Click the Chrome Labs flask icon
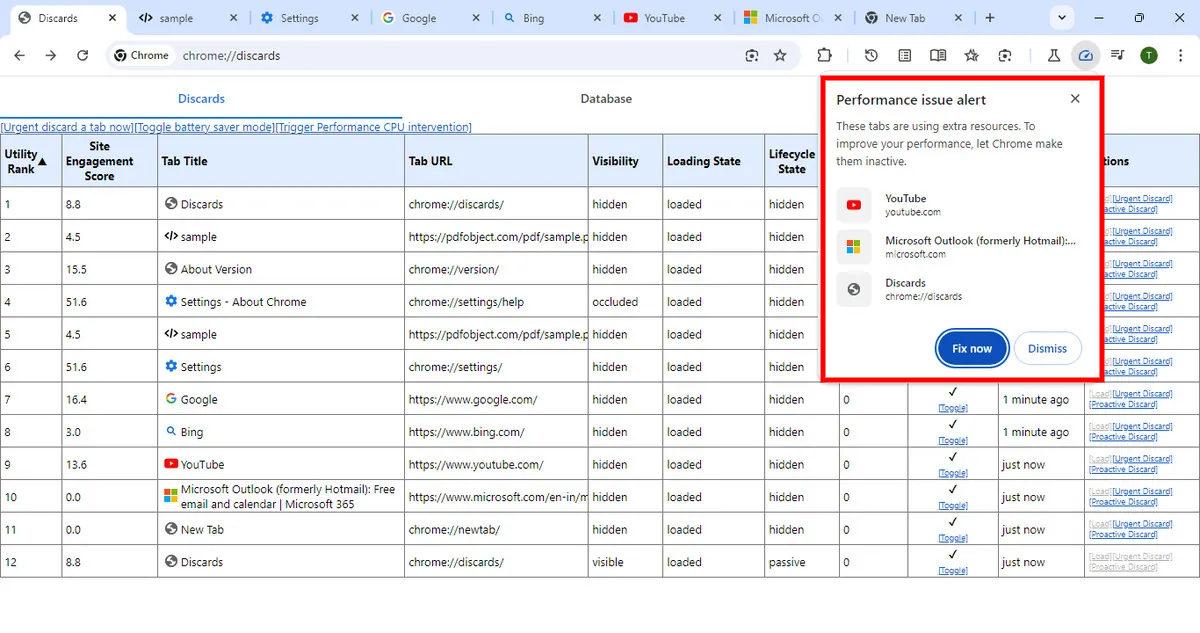 coord(1054,55)
